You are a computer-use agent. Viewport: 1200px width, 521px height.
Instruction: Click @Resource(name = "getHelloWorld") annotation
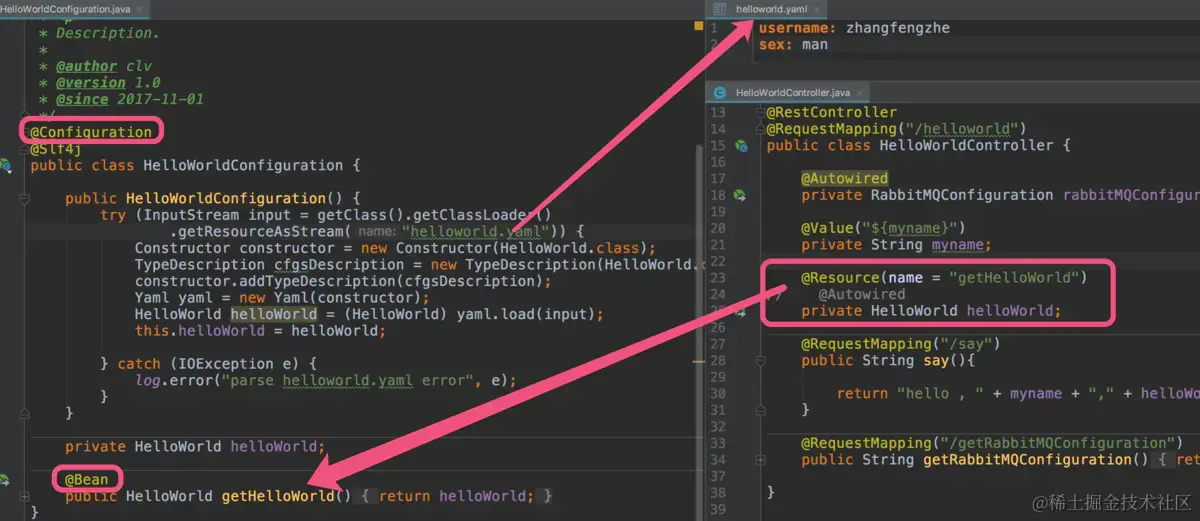(x=943, y=277)
